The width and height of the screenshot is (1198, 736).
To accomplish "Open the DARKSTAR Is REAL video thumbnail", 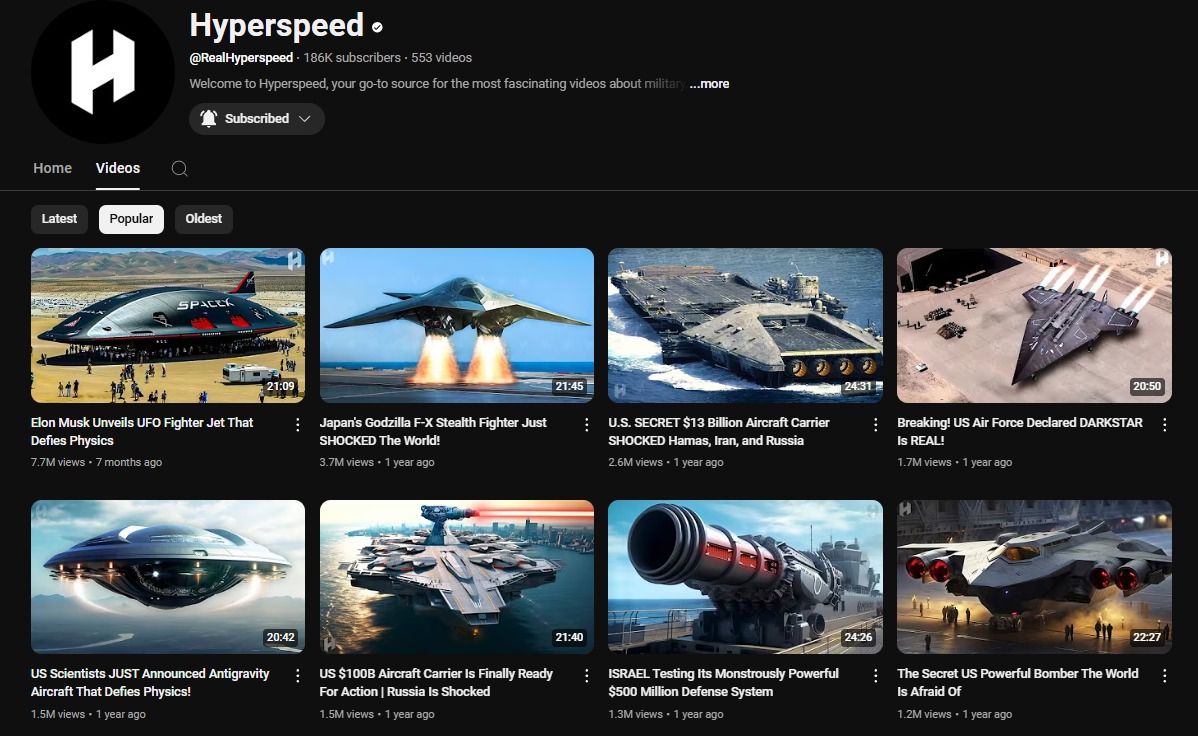I will 1034,325.
